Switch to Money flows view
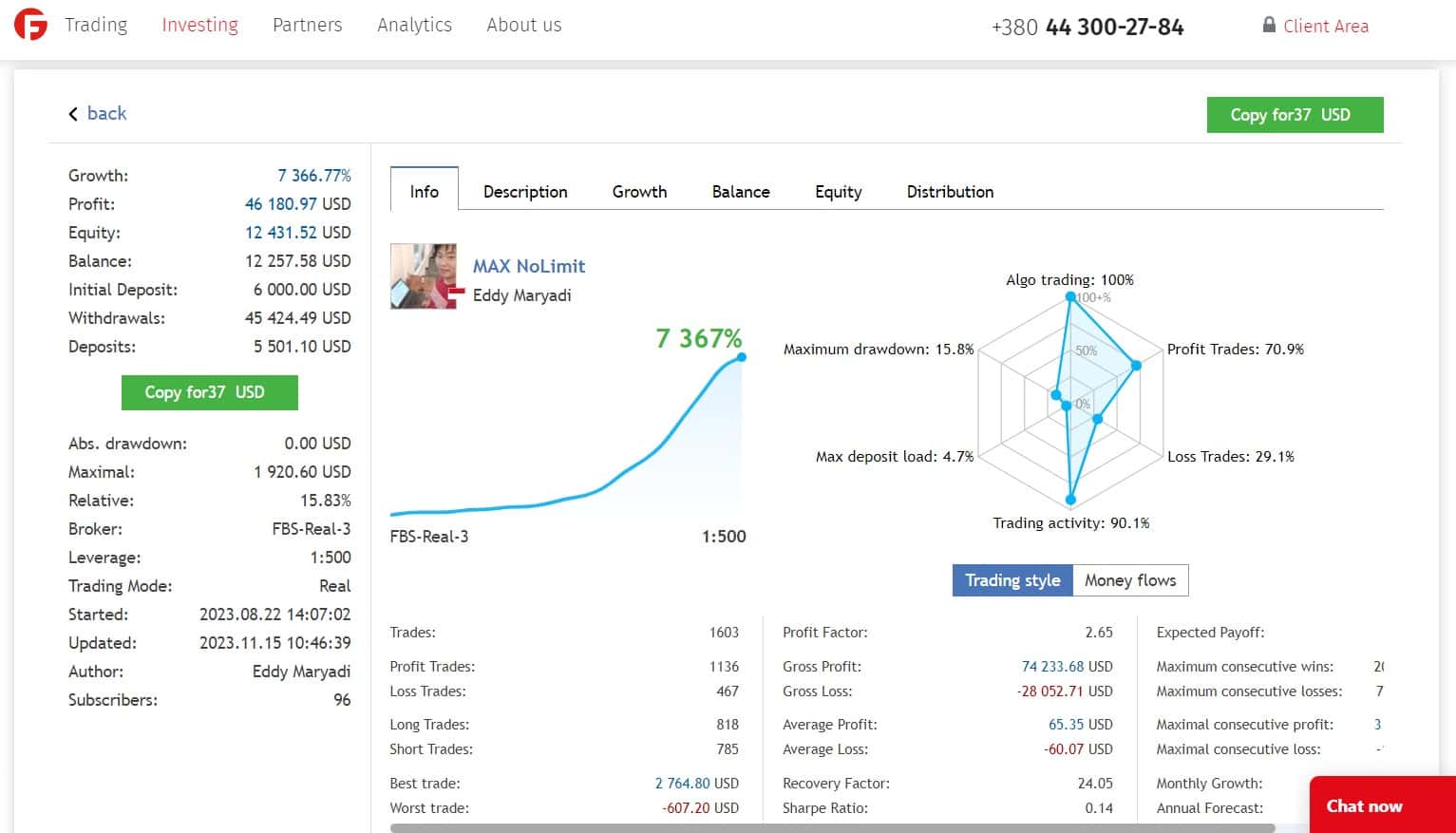The image size is (1456, 833). [x=1130, y=580]
